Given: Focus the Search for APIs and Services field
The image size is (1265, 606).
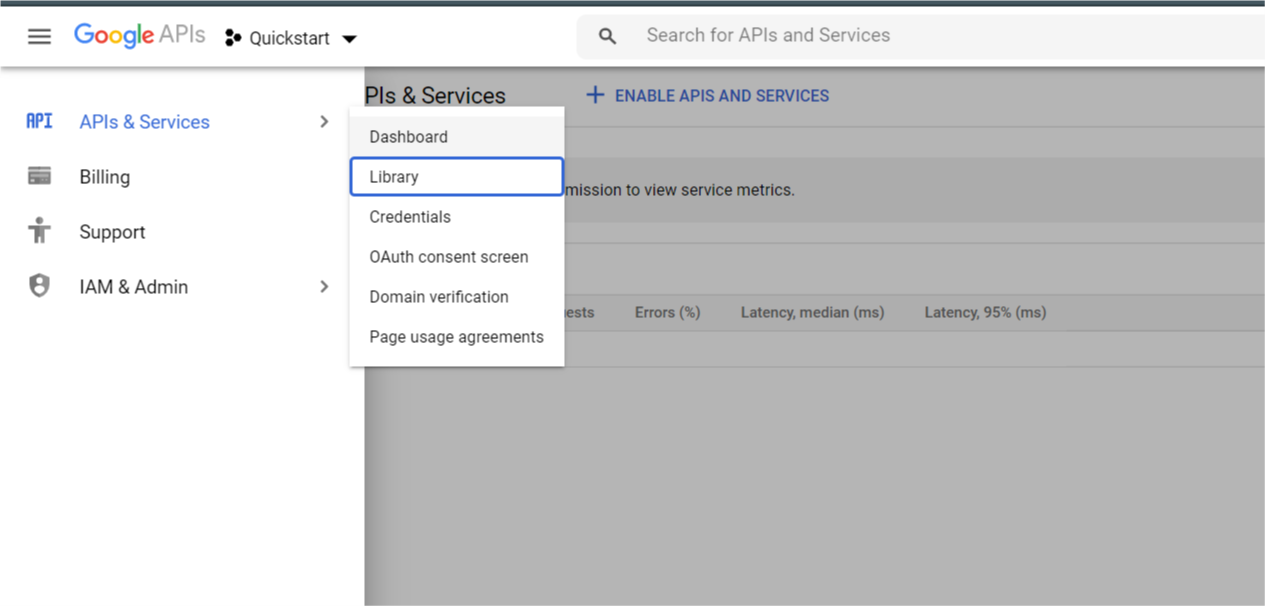Looking at the screenshot, I should 900,36.
